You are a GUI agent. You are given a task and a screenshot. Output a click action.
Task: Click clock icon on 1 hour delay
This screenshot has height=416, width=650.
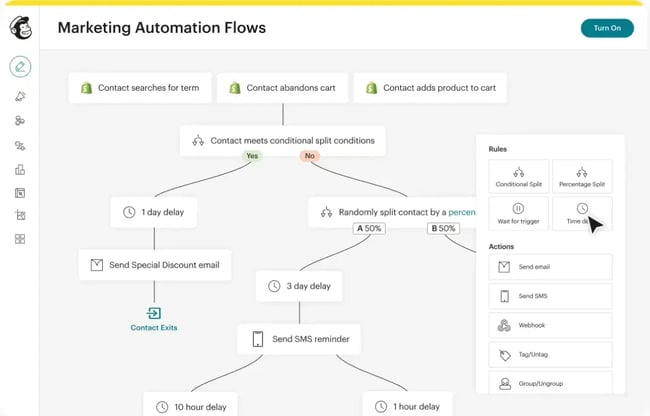[x=381, y=406]
